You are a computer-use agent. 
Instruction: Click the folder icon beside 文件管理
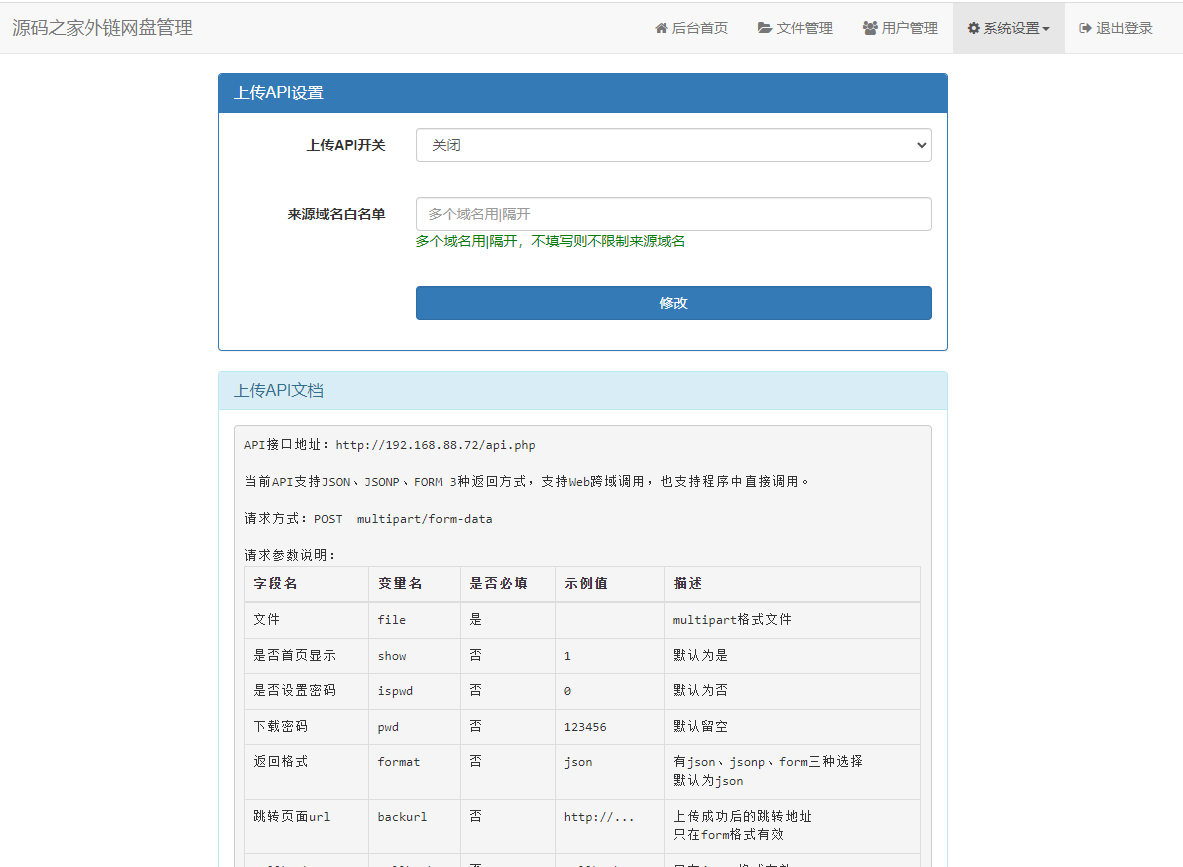click(x=765, y=28)
